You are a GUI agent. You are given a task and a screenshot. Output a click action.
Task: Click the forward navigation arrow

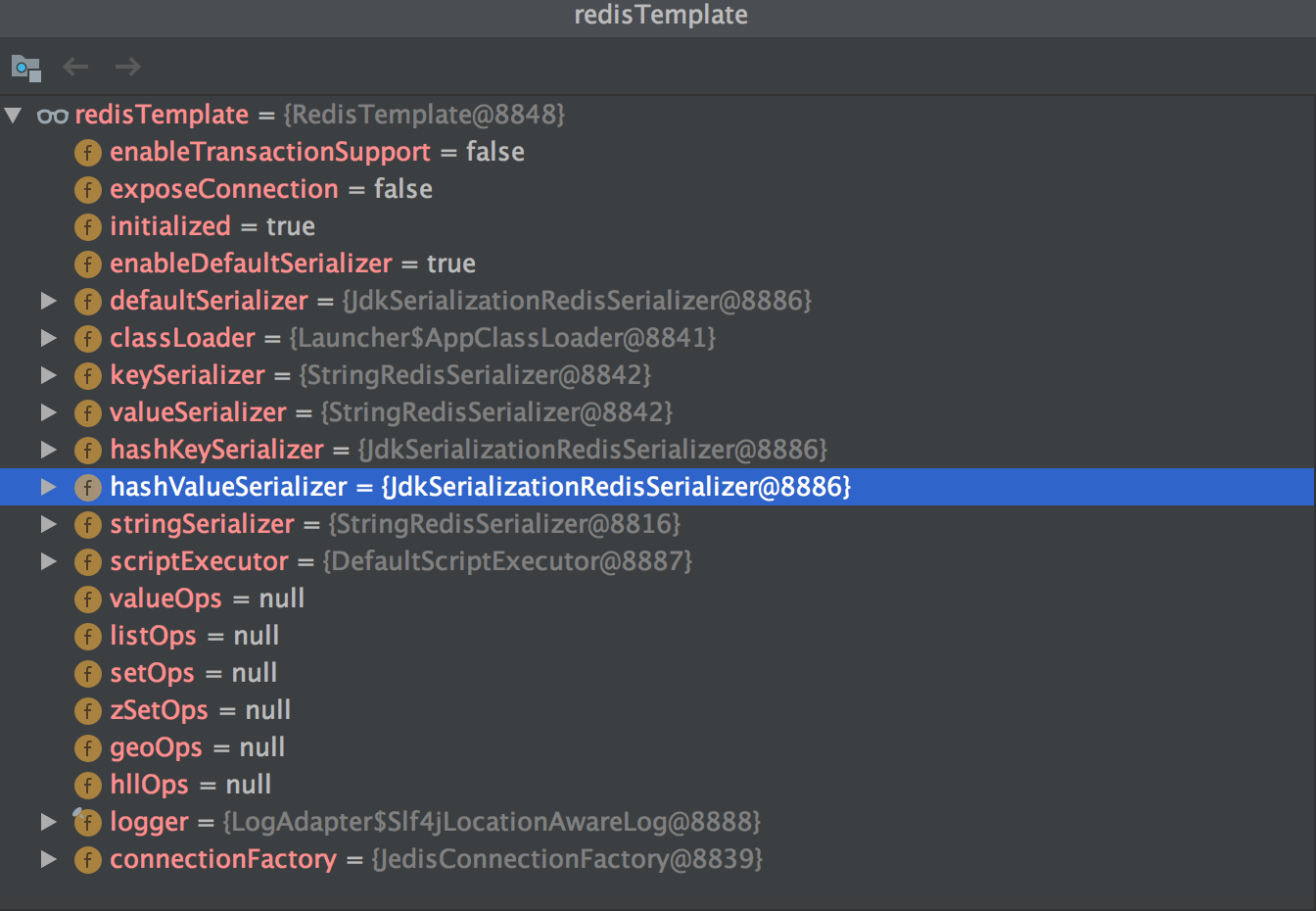click(x=128, y=67)
